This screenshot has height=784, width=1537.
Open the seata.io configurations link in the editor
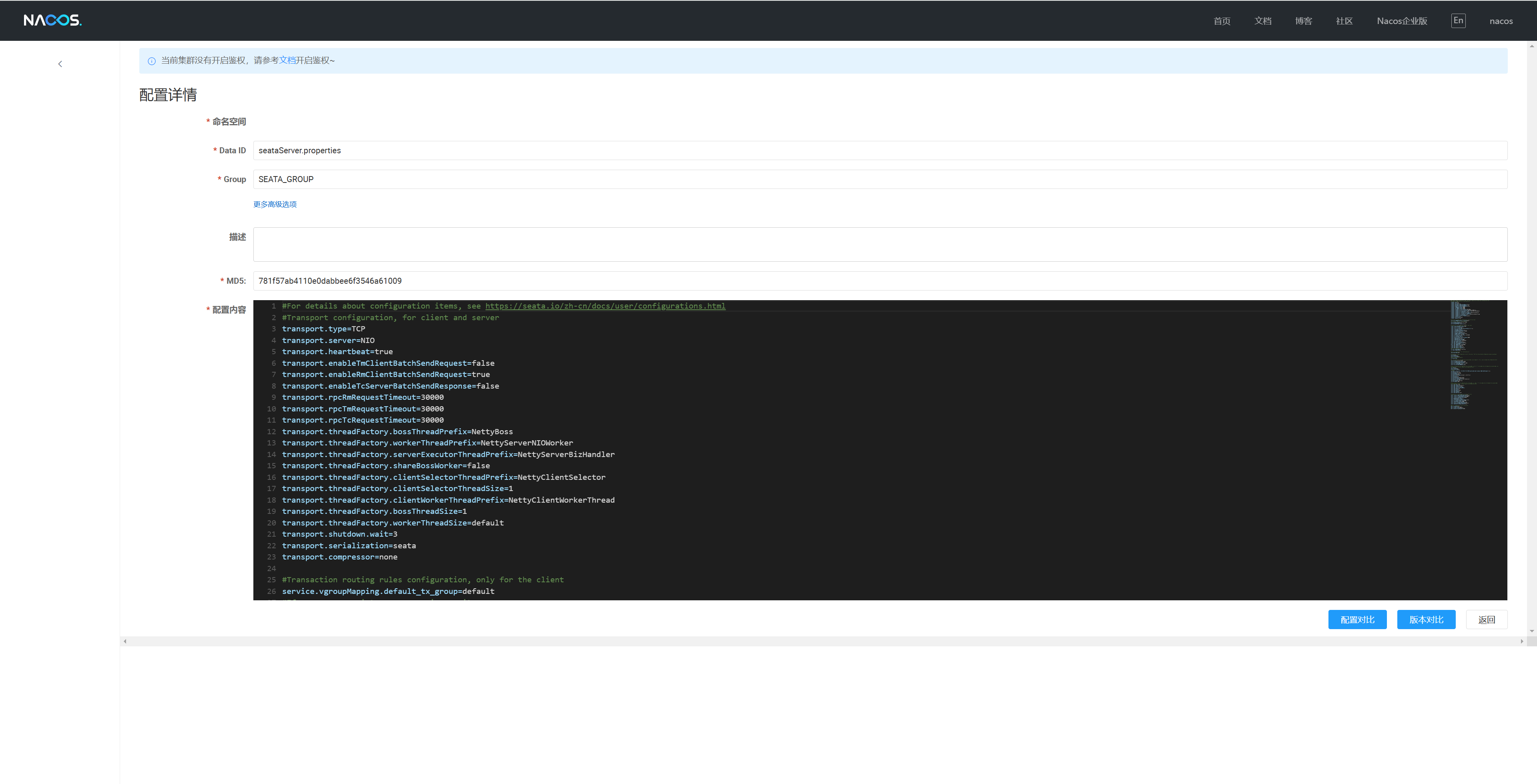[605, 305]
